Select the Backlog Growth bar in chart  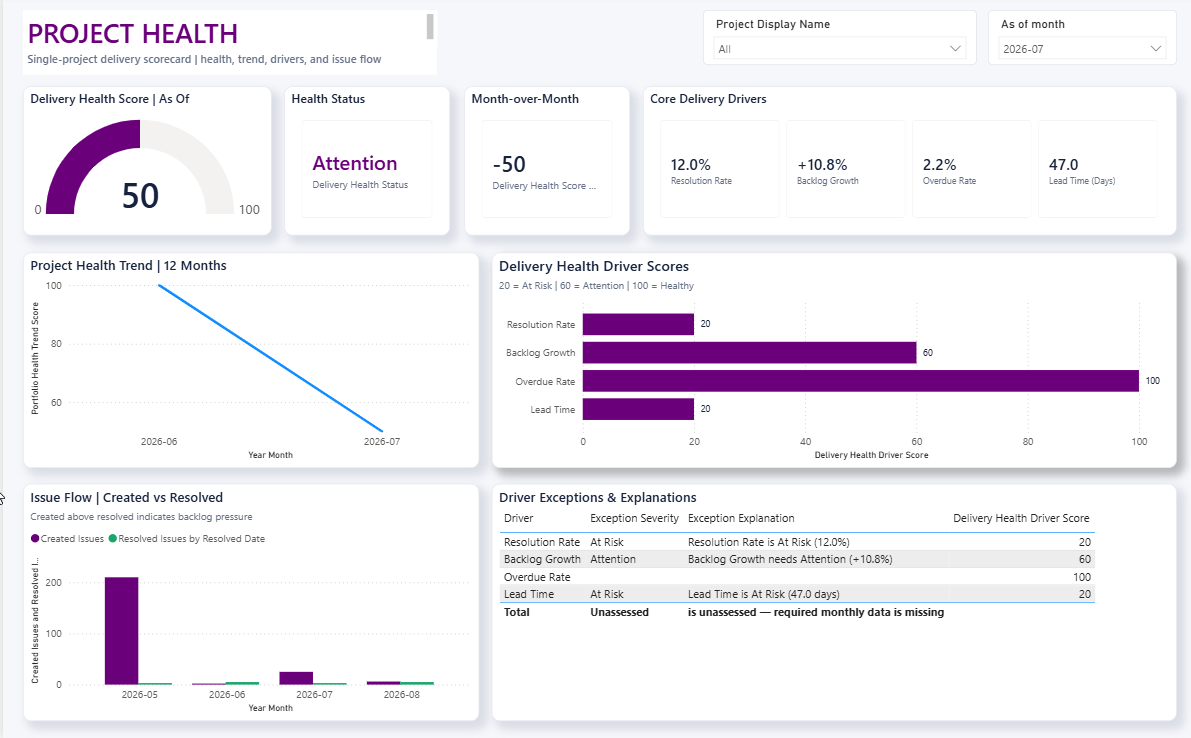[x=750, y=352]
